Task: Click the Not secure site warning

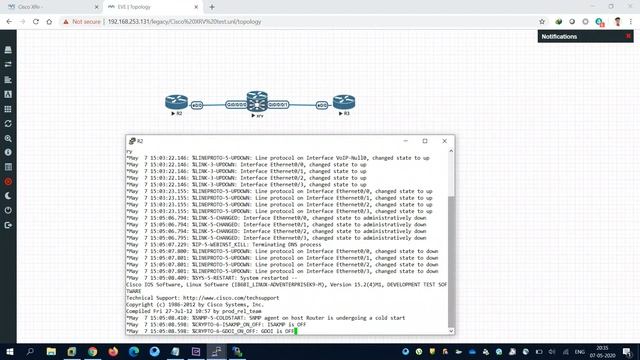Action: (82, 22)
